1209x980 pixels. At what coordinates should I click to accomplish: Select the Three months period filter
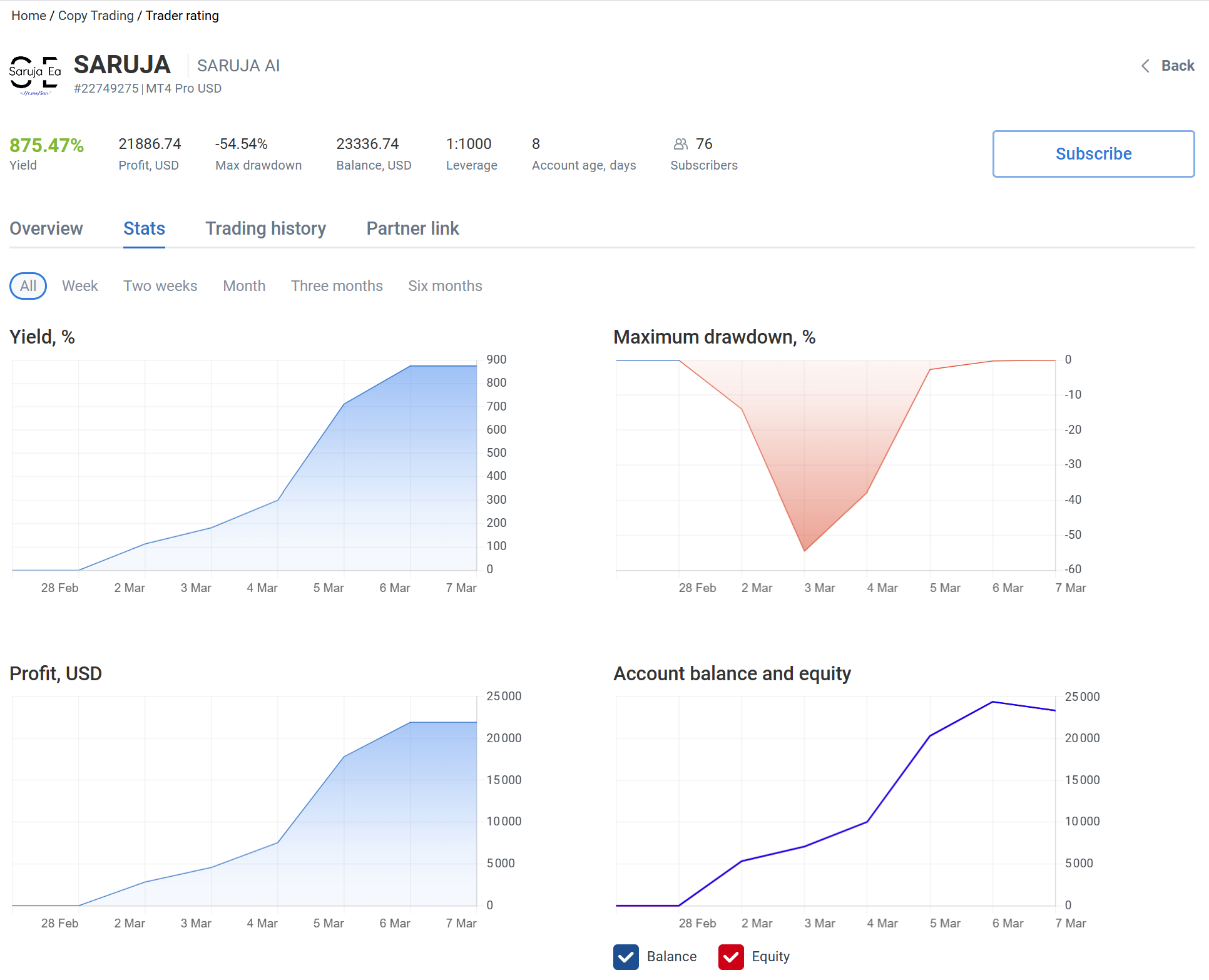click(x=337, y=286)
